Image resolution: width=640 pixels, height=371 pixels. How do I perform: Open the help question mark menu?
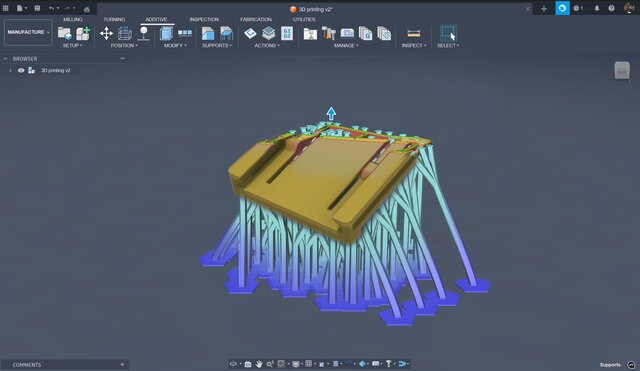(x=611, y=8)
